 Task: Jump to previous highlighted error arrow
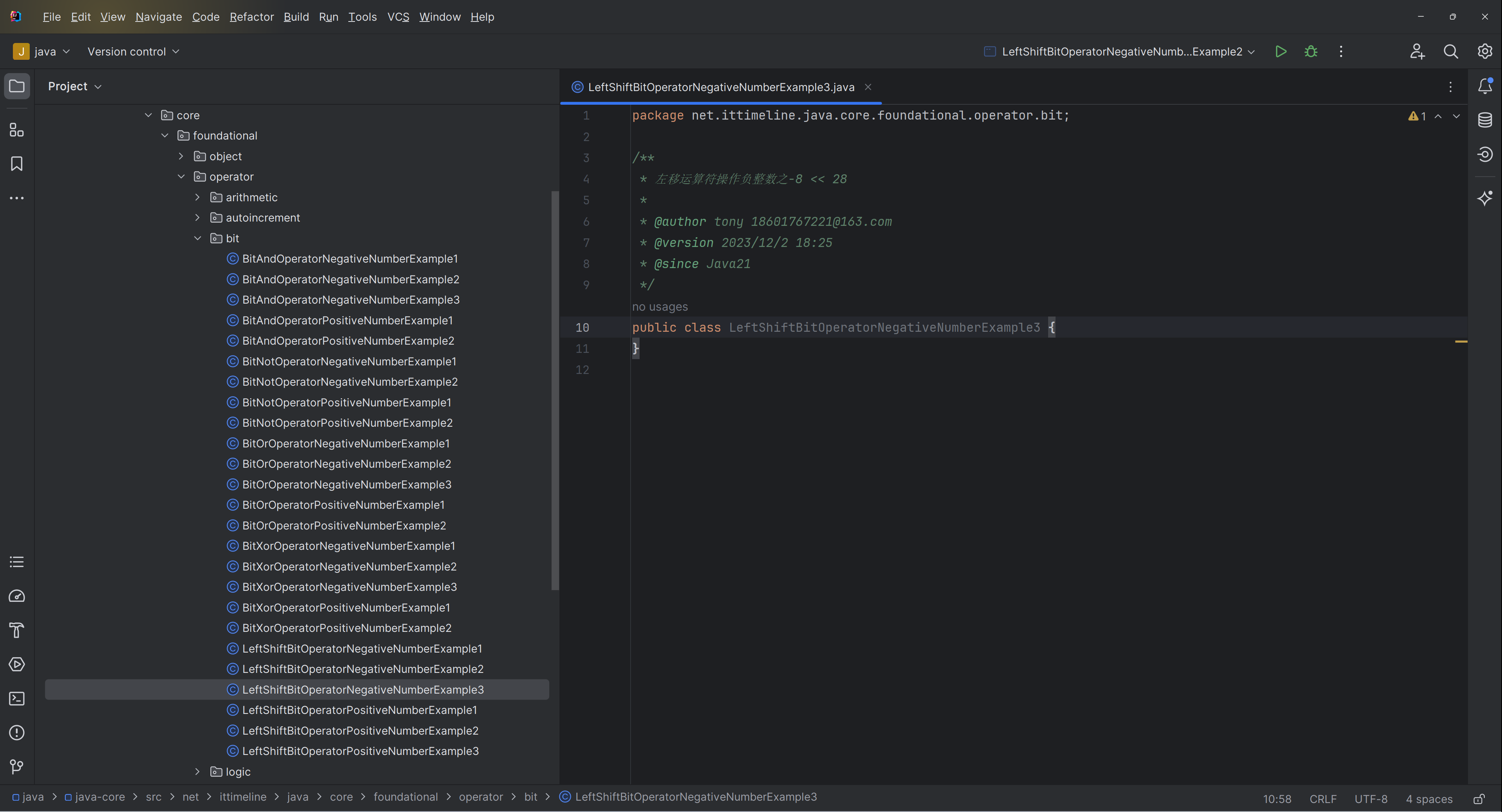(1438, 116)
